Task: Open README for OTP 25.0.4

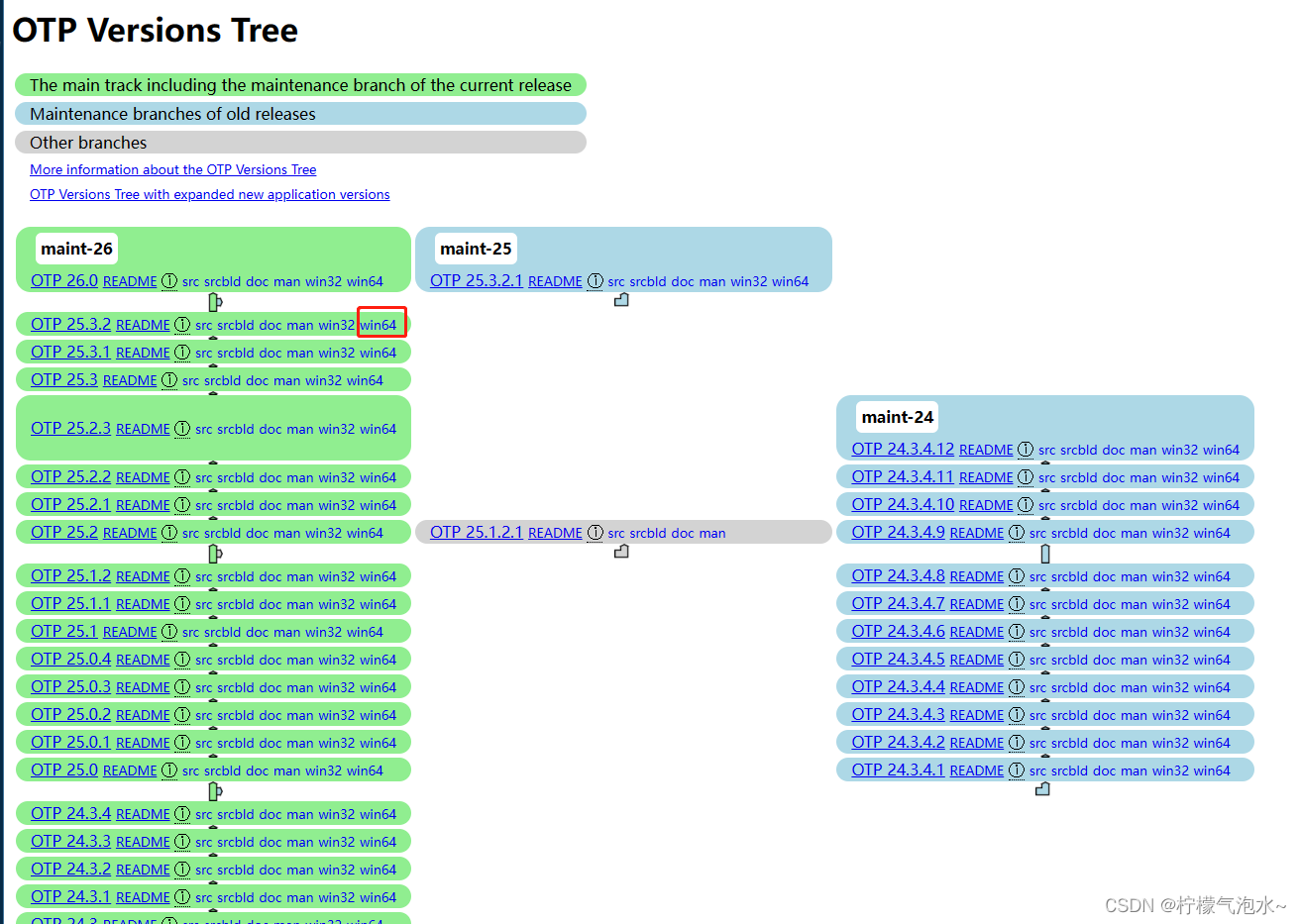Action: point(143,660)
